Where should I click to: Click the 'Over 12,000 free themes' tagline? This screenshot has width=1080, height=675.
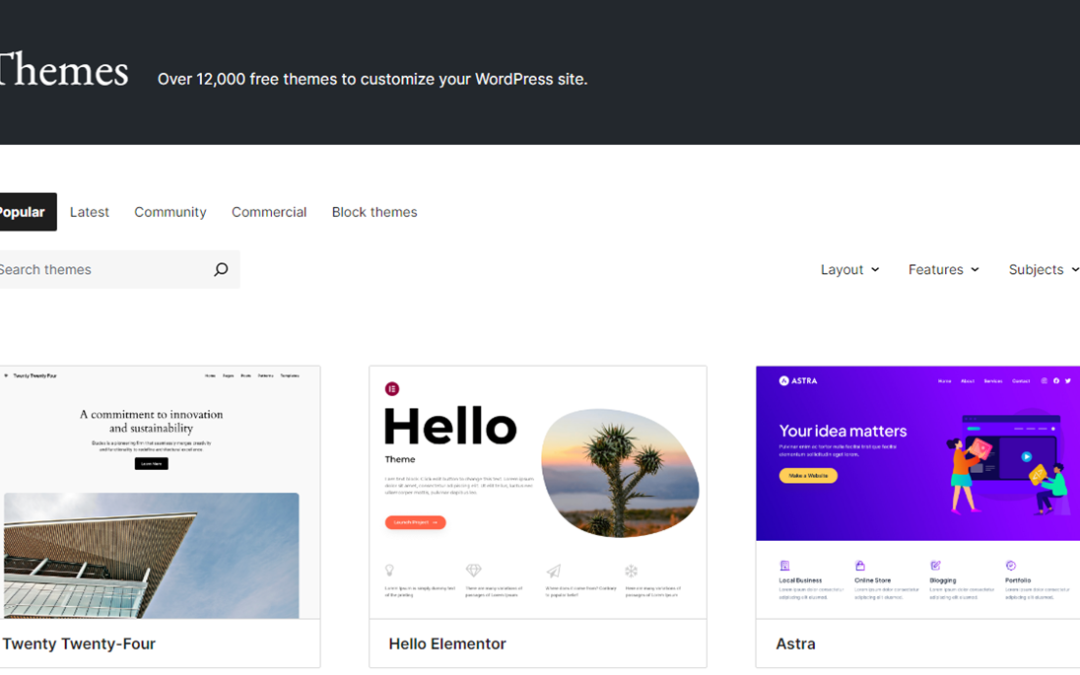click(373, 79)
